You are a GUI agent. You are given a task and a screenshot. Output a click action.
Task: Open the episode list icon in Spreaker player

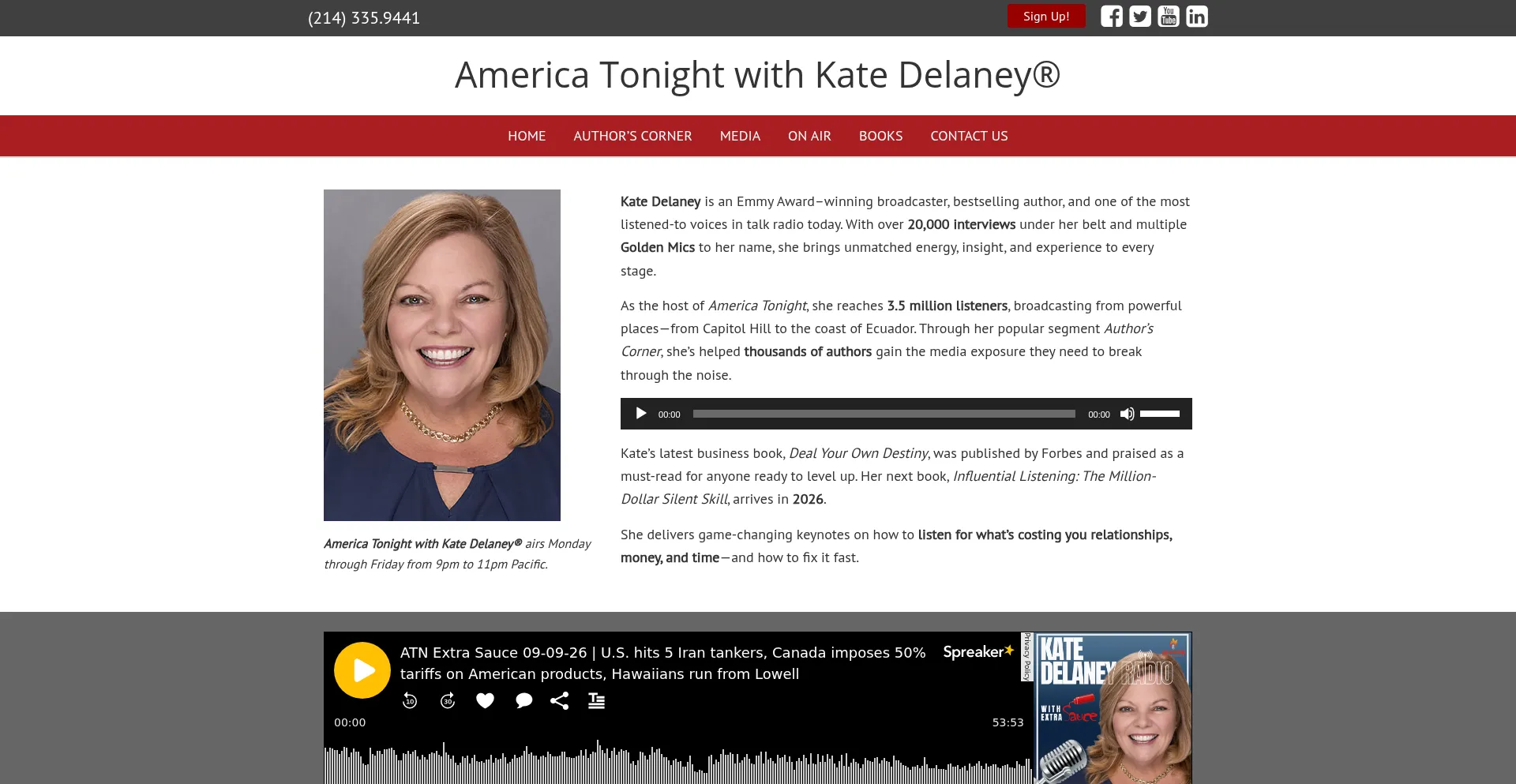(x=597, y=700)
